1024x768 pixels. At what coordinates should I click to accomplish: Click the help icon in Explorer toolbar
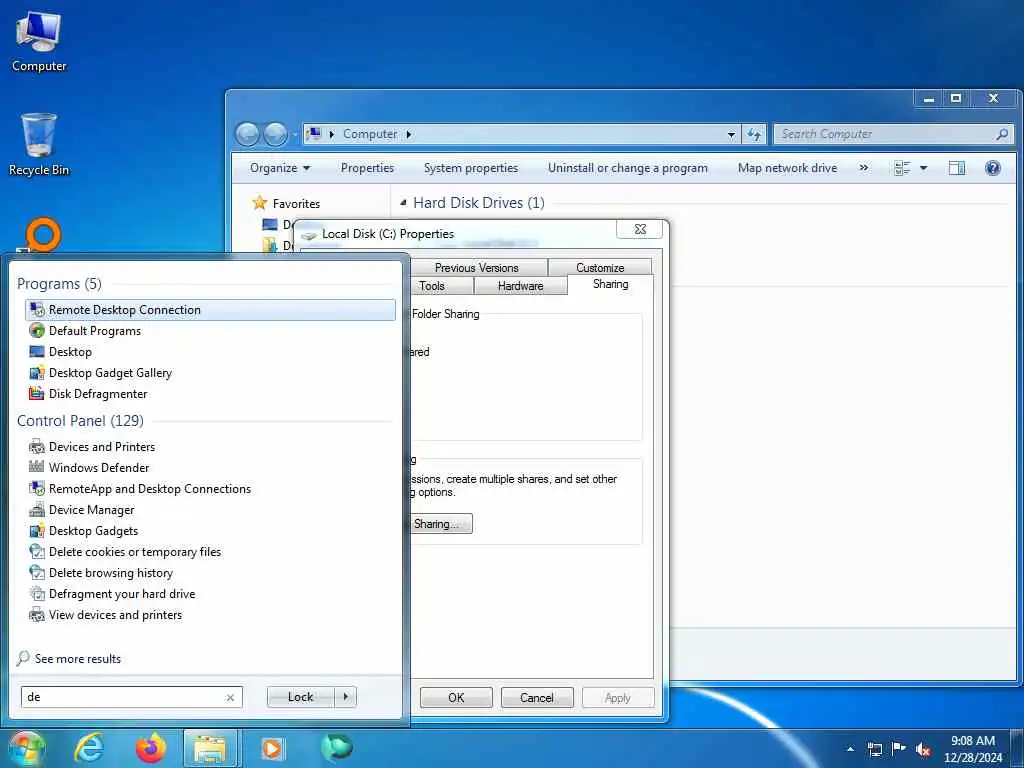pos(993,168)
